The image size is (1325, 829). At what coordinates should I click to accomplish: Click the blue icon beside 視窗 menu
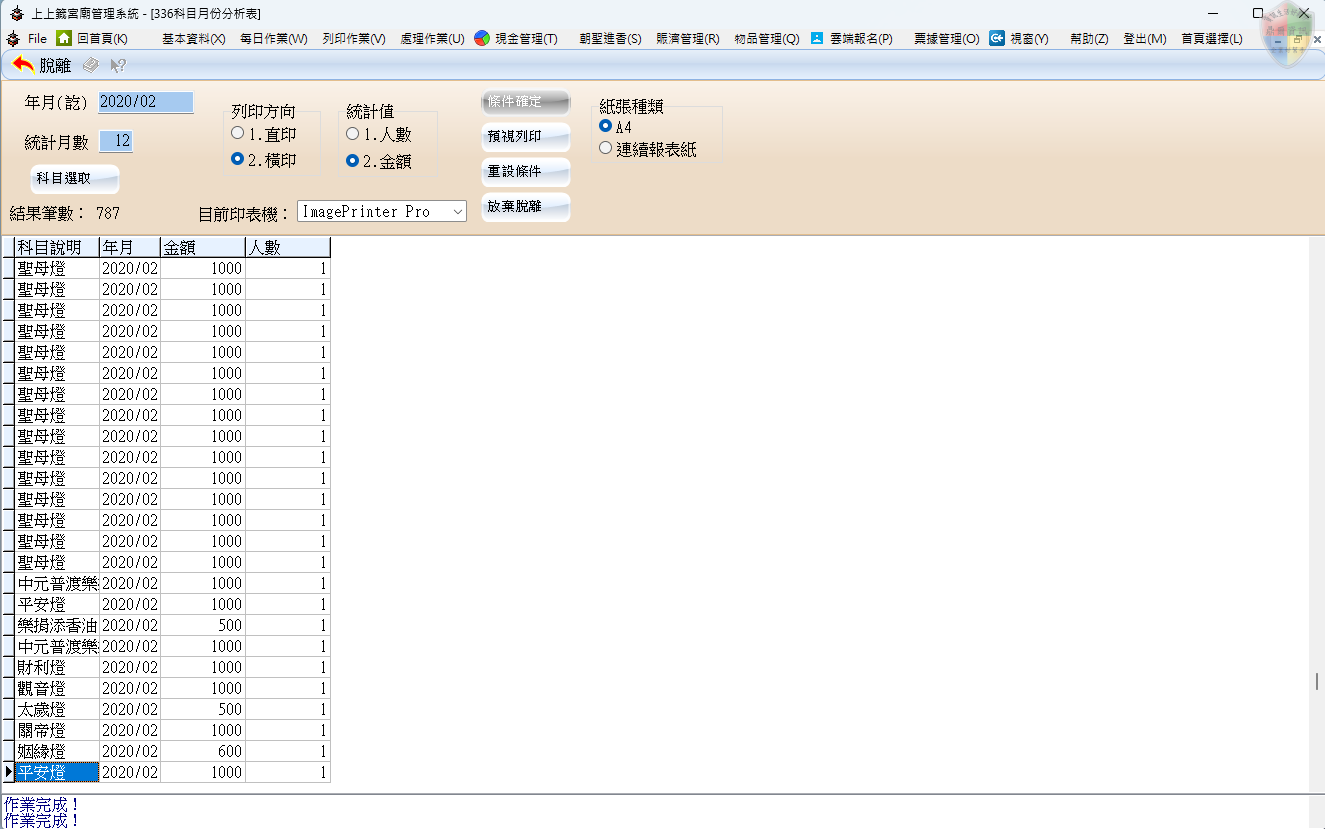(996, 38)
